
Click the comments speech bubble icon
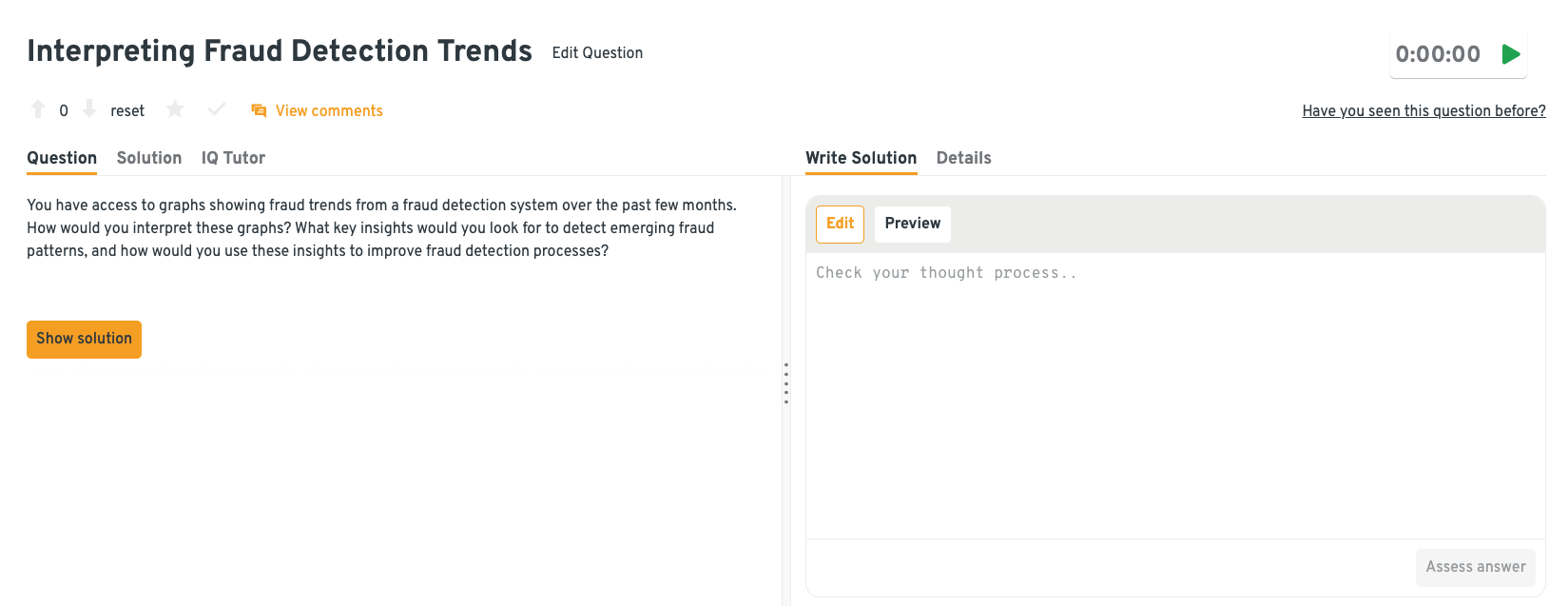click(259, 111)
